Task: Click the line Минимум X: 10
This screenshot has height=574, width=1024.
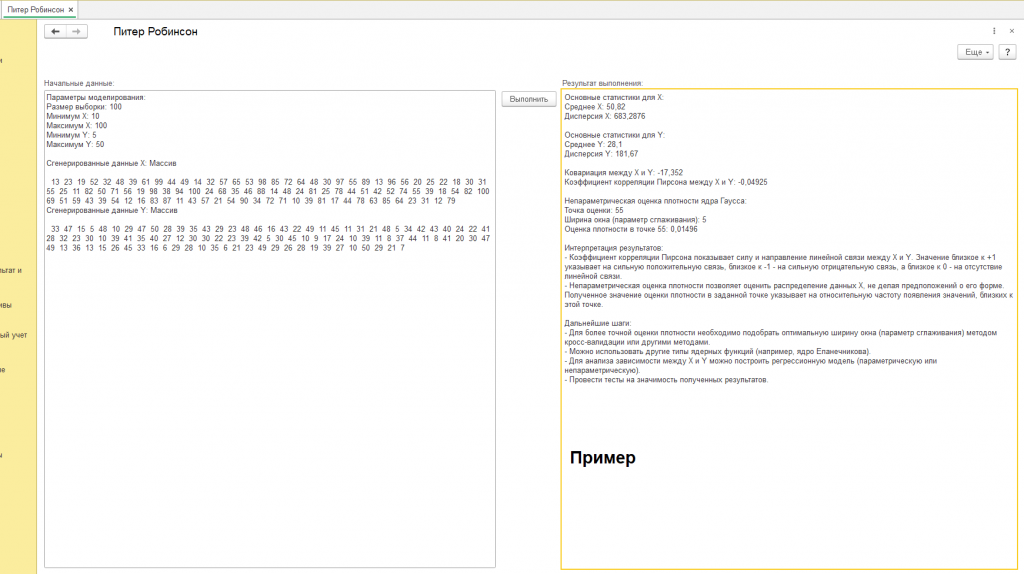Action: (72, 116)
